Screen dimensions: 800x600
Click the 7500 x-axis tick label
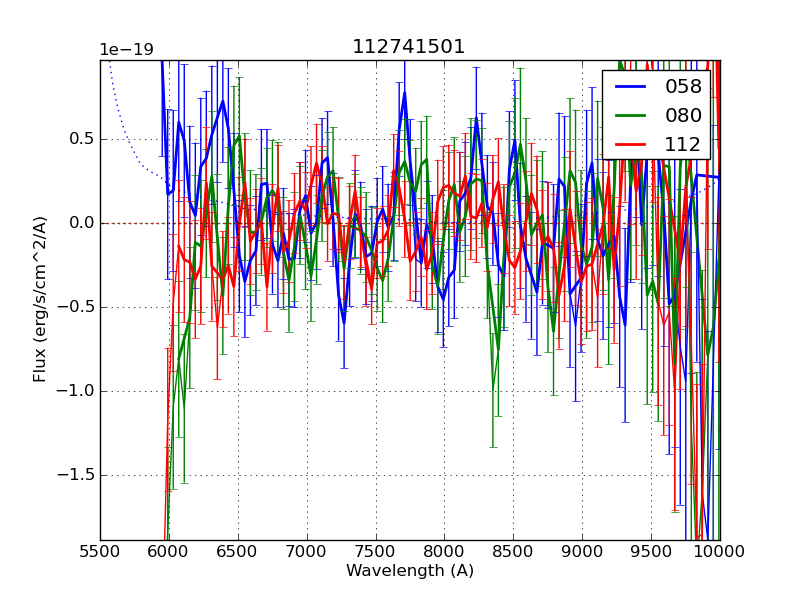click(x=376, y=552)
